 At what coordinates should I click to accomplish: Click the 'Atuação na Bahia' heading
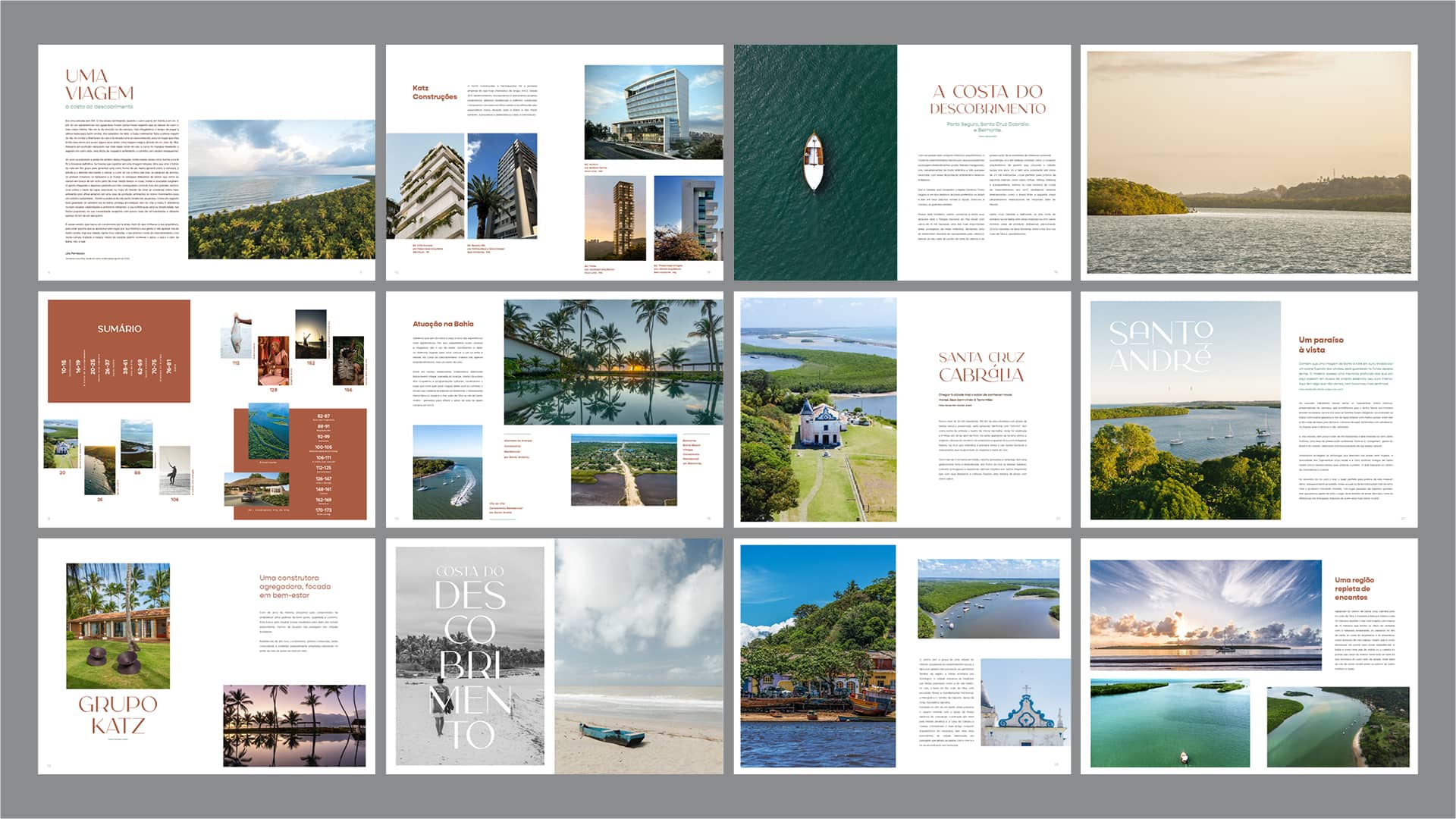443,324
